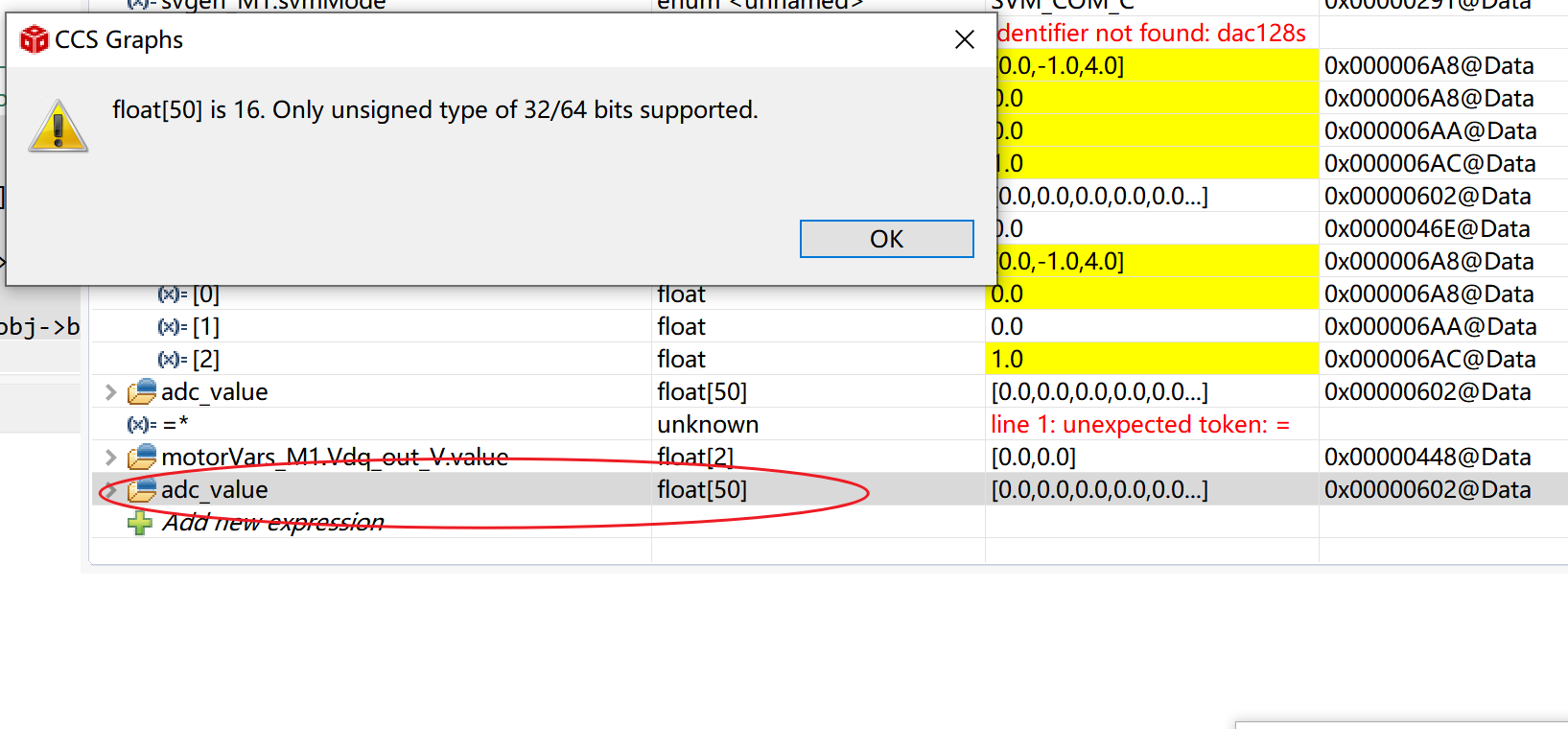Select the =* expression row
Image resolution: width=1568 pixels, height=729 pixels.
tap(176, 425)
